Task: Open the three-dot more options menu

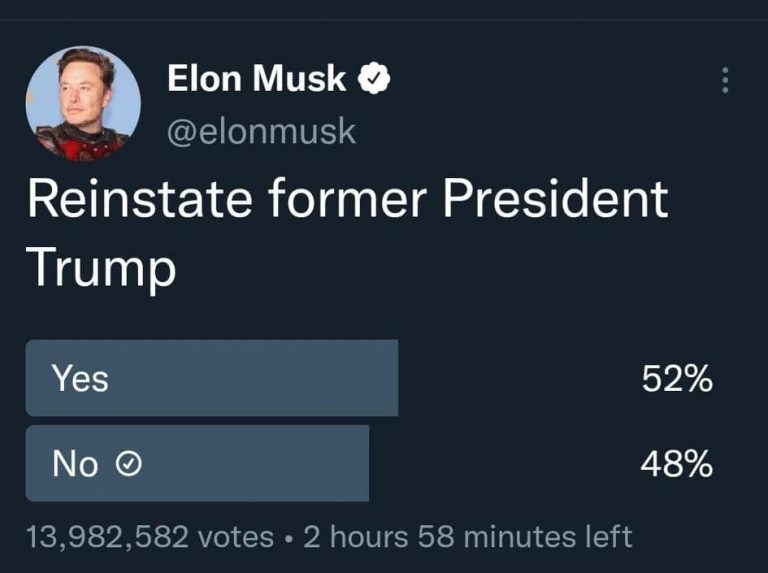Action: [x=726, y=80]
